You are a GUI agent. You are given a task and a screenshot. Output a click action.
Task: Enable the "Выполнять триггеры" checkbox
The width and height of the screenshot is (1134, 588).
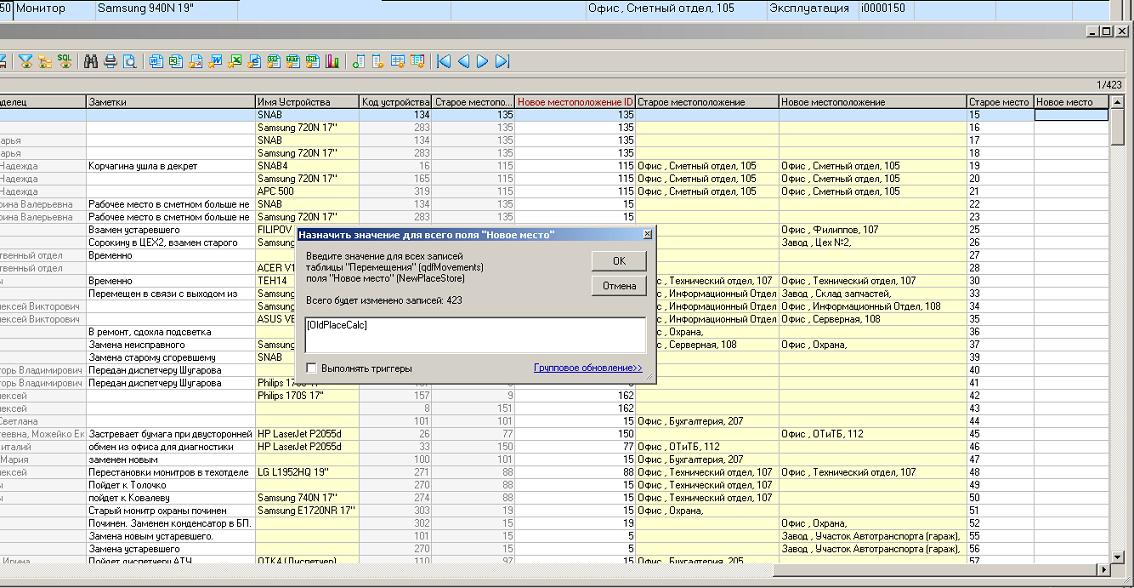(x=312, y=369)
